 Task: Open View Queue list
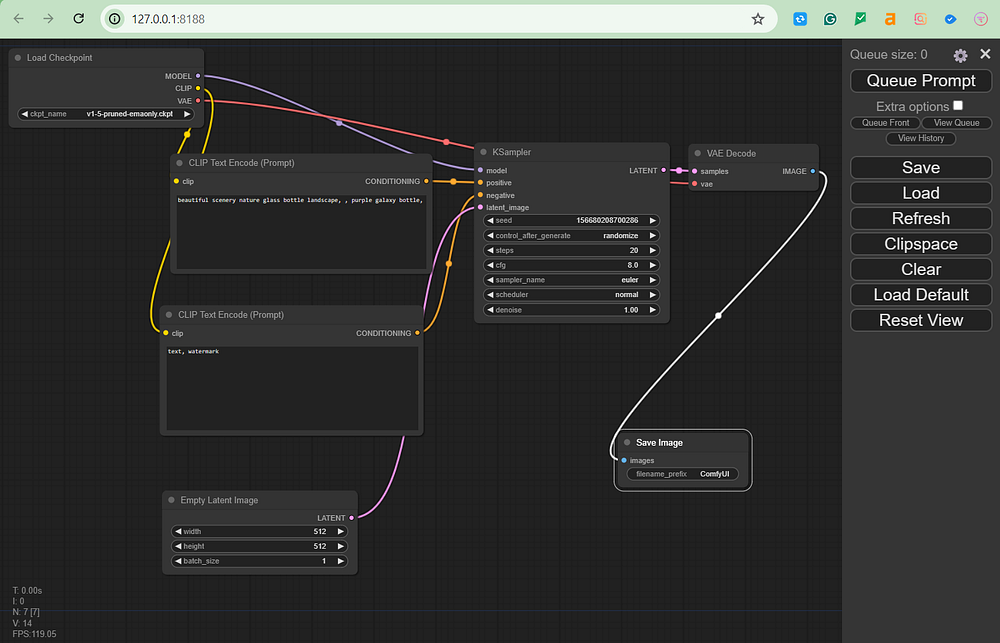[x=957, y=123]
